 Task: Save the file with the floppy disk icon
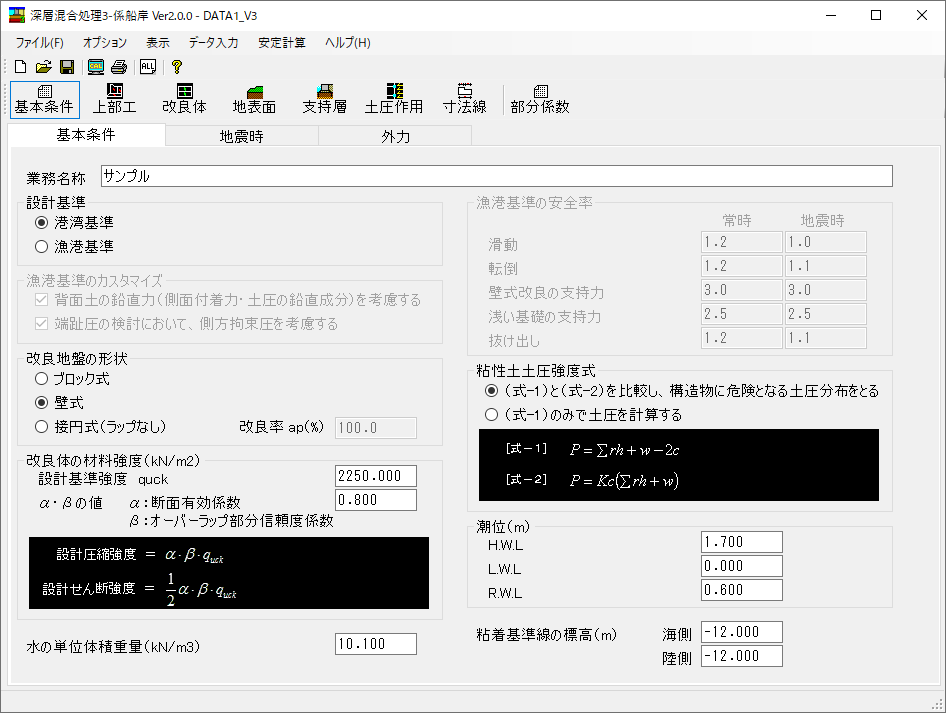tap(67, 67)
